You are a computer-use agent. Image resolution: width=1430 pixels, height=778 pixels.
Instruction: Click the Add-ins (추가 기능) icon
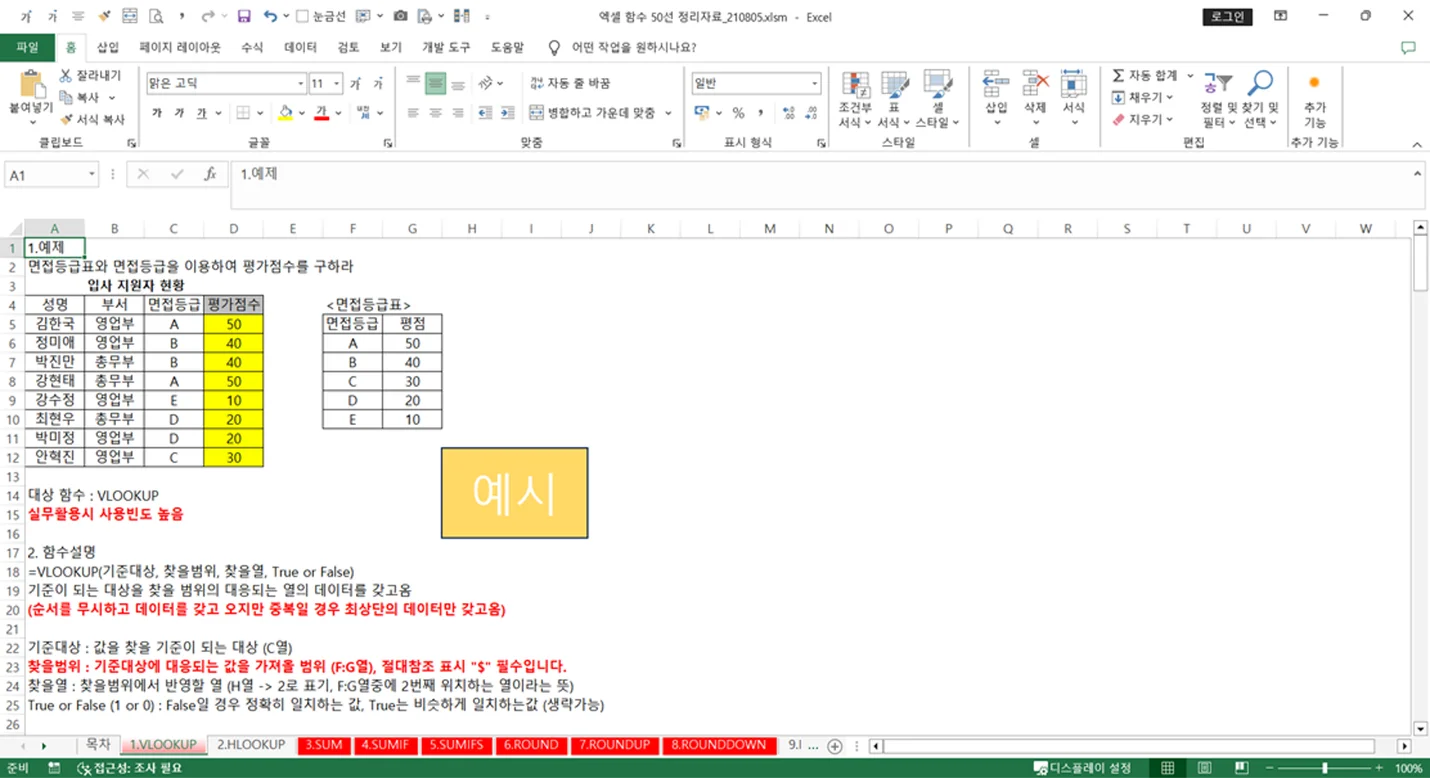1314,100
